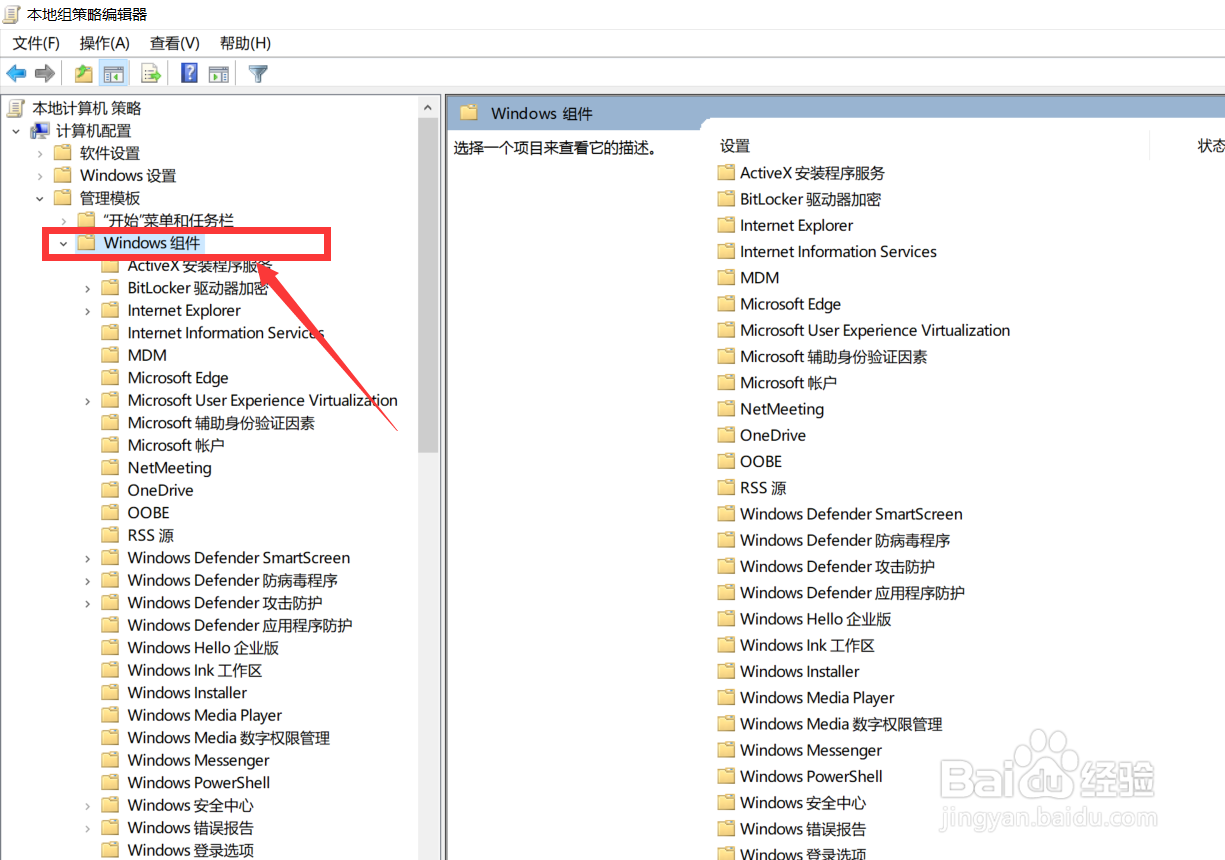Click the folder icon of Internet Explorer in settings list

(726, 225)
